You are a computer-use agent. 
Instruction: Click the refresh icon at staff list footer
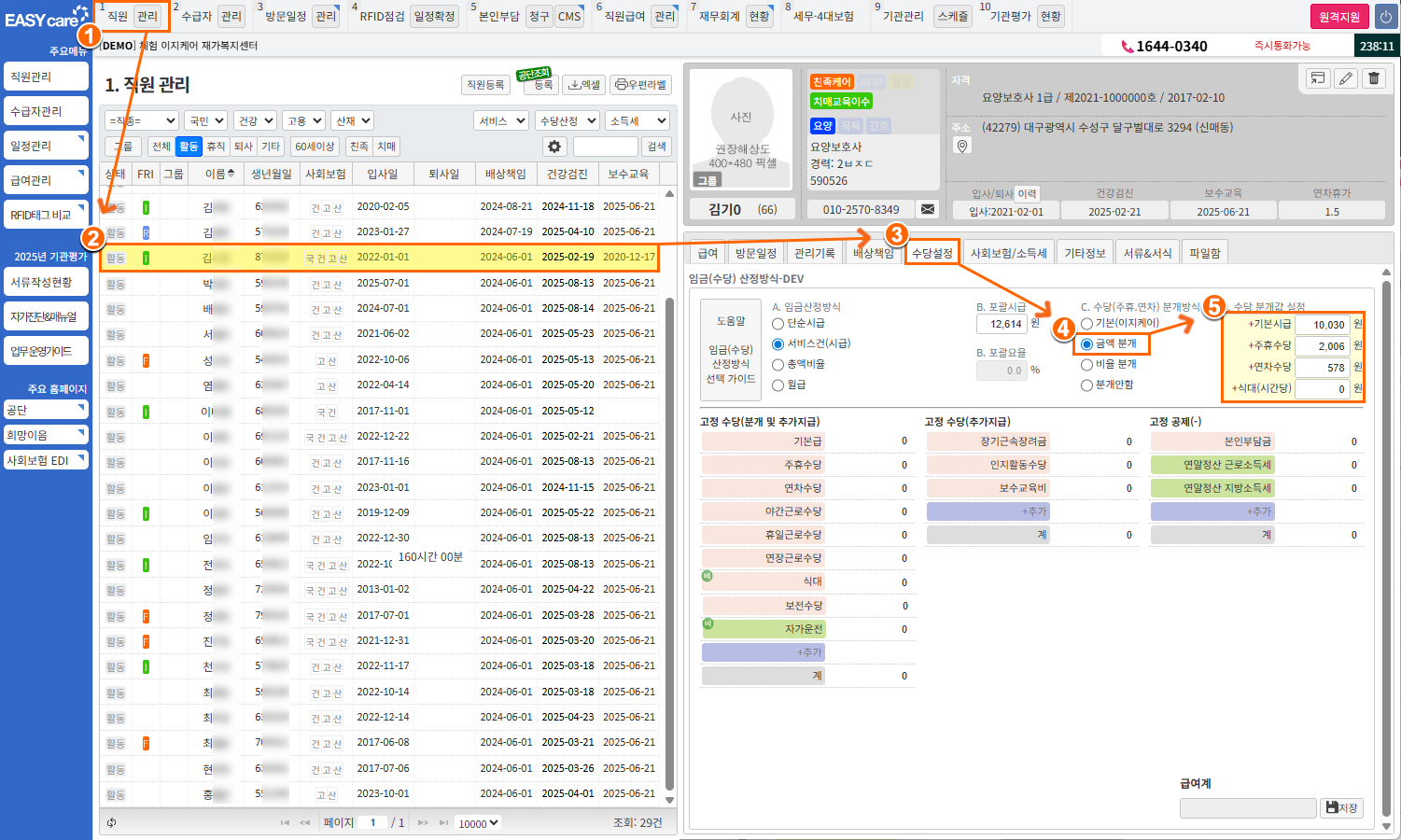(112, 822)
